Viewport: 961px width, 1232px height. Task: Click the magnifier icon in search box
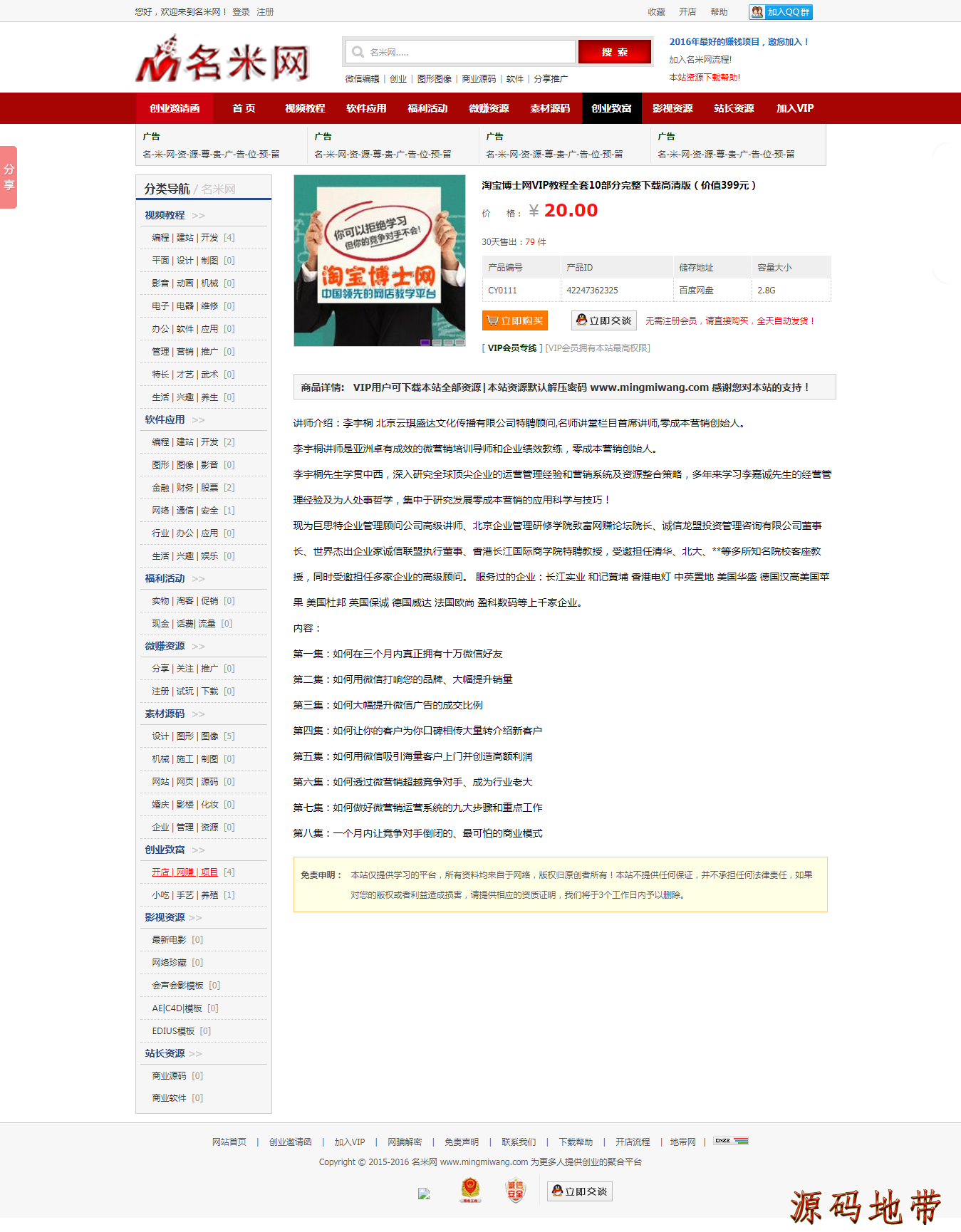(x=358, y=52)
